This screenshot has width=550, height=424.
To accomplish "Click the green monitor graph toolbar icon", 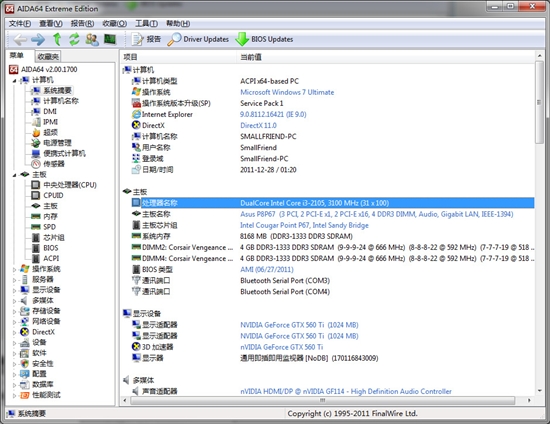I will click(x=110, y=39).
